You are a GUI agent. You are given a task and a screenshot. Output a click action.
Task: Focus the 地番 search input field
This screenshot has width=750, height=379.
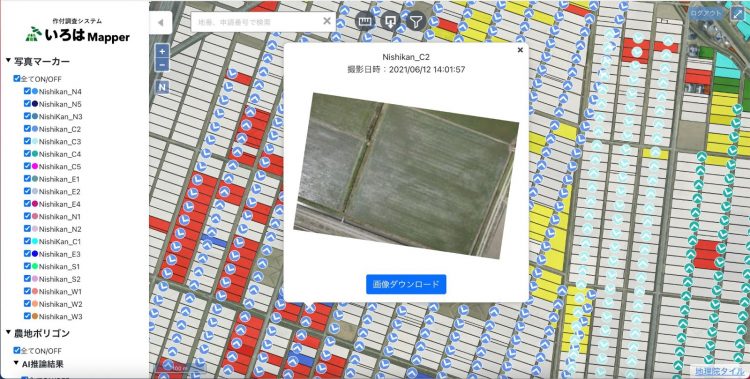256,22
